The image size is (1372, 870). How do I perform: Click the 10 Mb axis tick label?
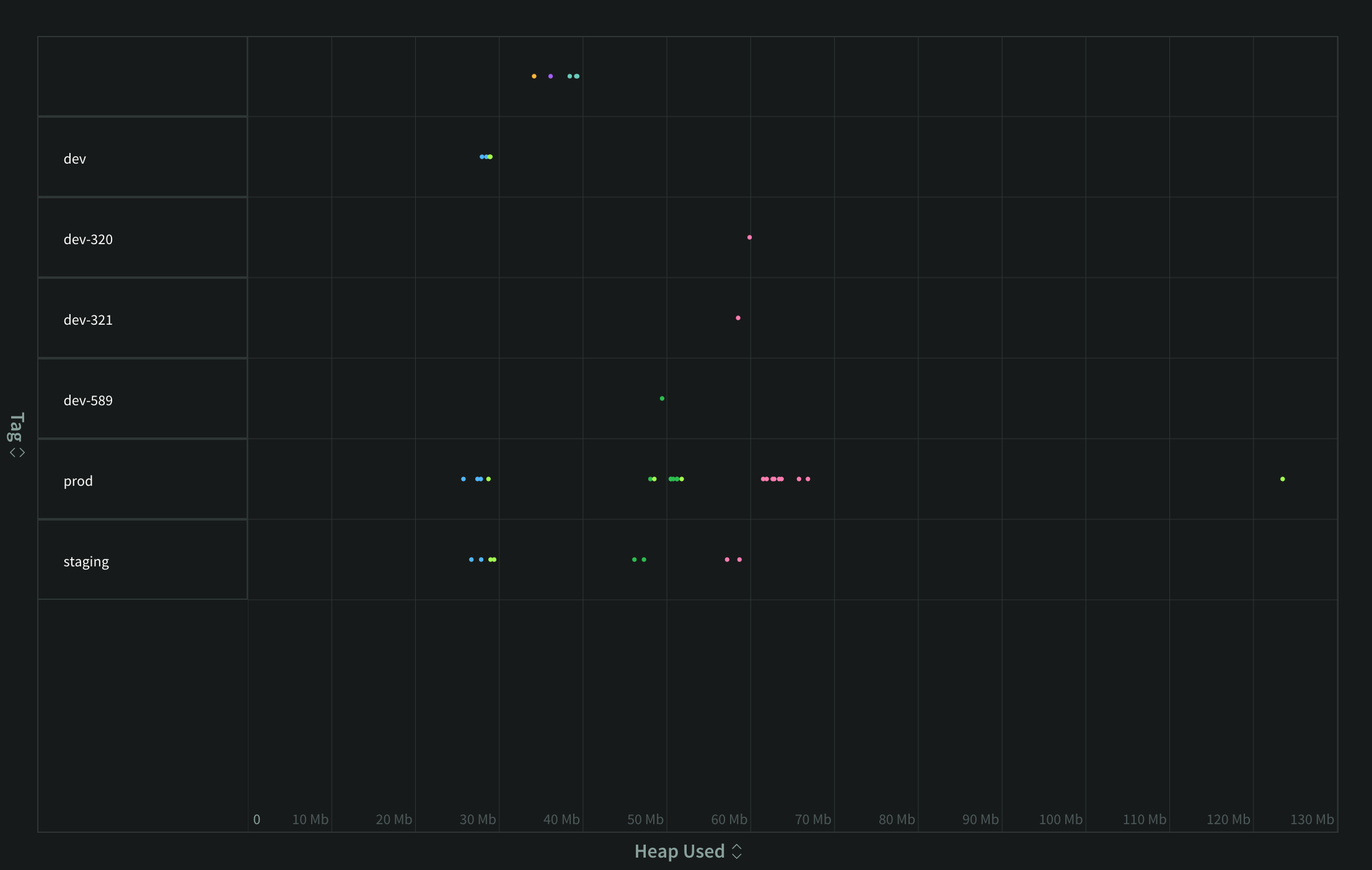pos(310,819)
